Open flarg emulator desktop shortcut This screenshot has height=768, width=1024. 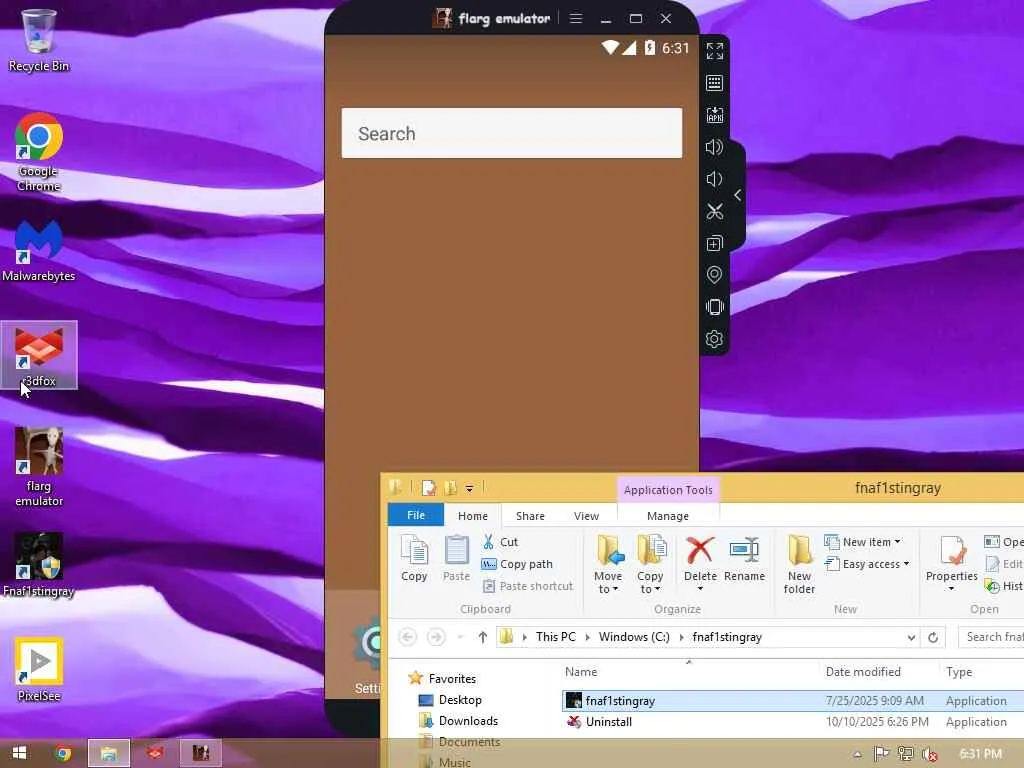click(x=39, y=467)
